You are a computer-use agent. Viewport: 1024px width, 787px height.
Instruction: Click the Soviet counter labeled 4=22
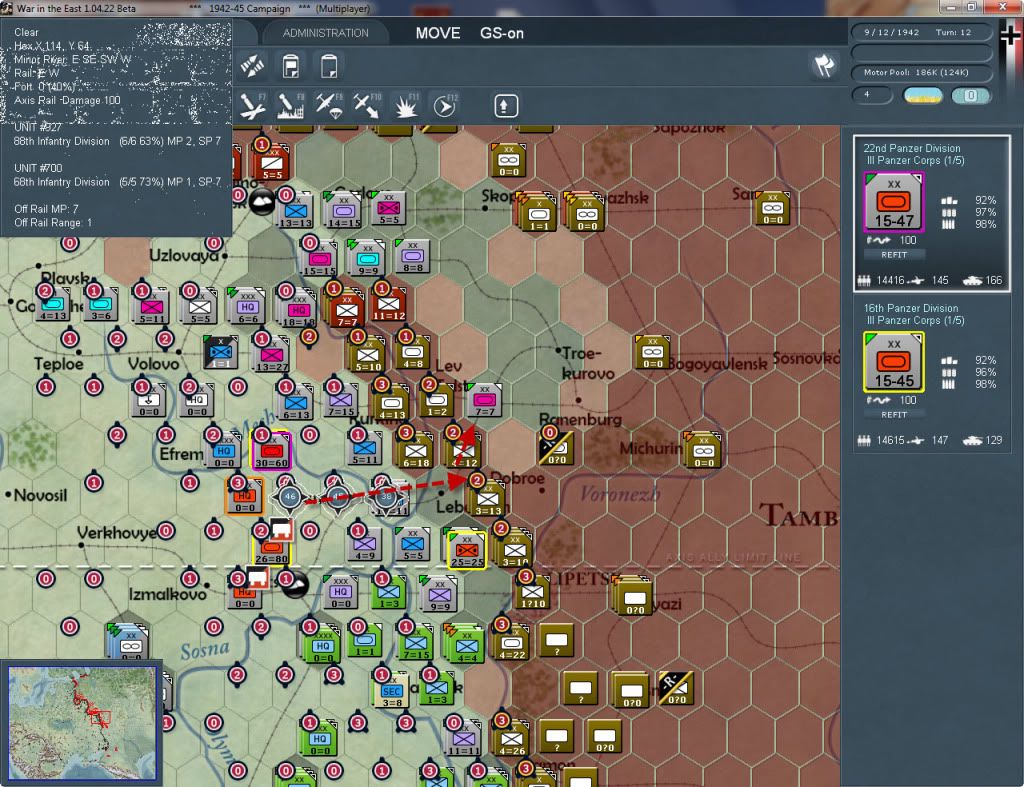click(x=511, y=643)
